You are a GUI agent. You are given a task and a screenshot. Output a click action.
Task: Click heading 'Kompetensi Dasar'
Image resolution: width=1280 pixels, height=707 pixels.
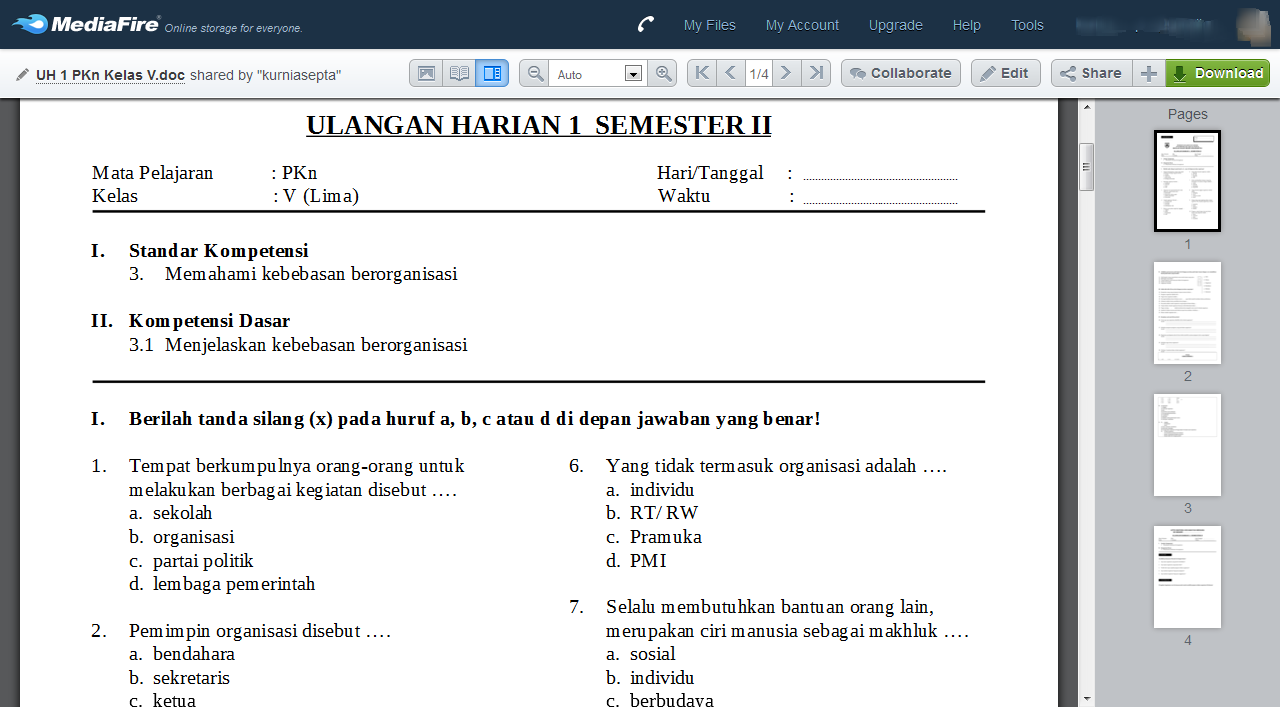click(x=209, y=321)
